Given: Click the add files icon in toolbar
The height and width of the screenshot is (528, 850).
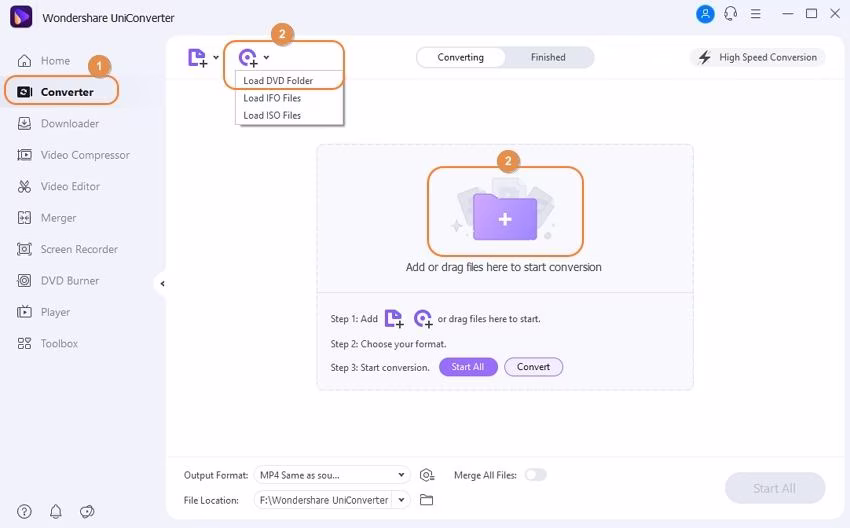Looking at the screenshot, I should (197, 58).
